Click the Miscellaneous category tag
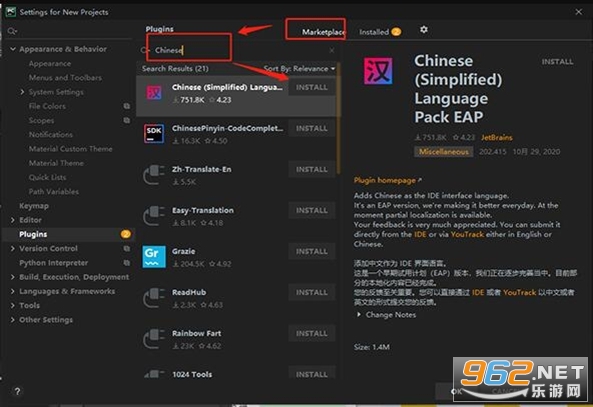 coord(443,152)
